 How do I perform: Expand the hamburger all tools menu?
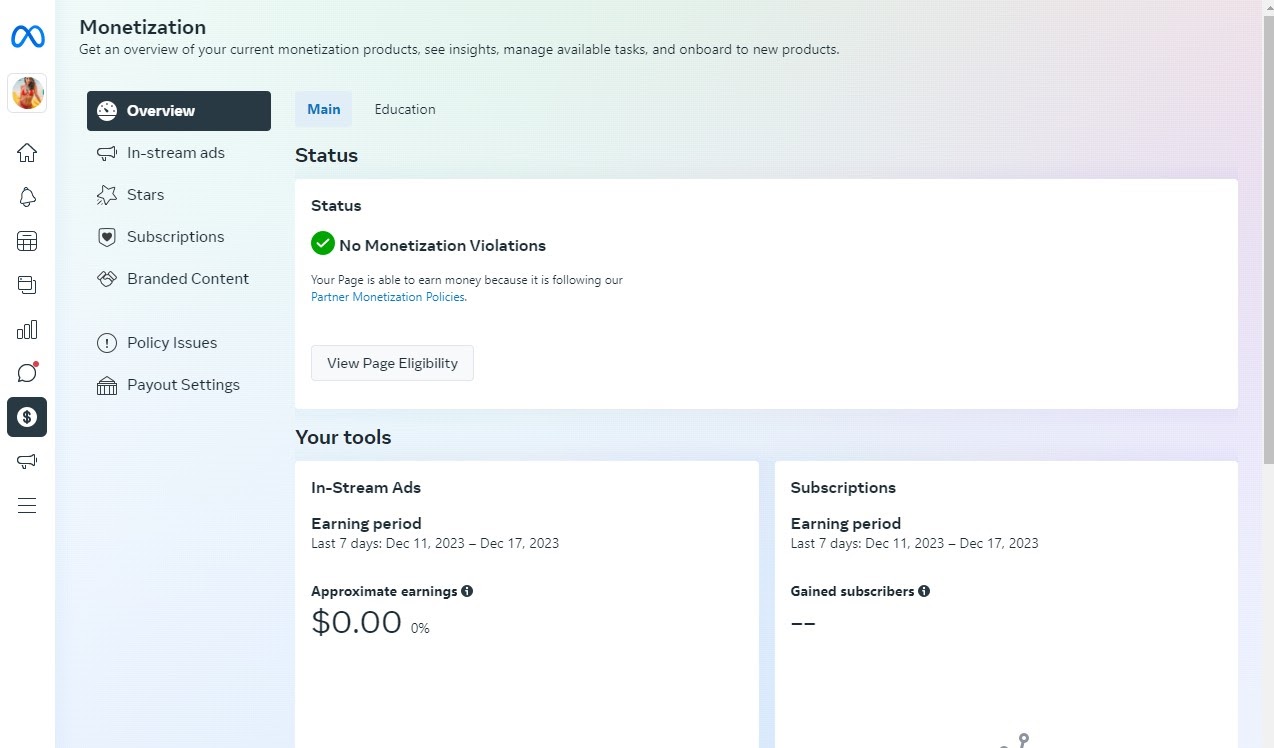coord(27,505)
